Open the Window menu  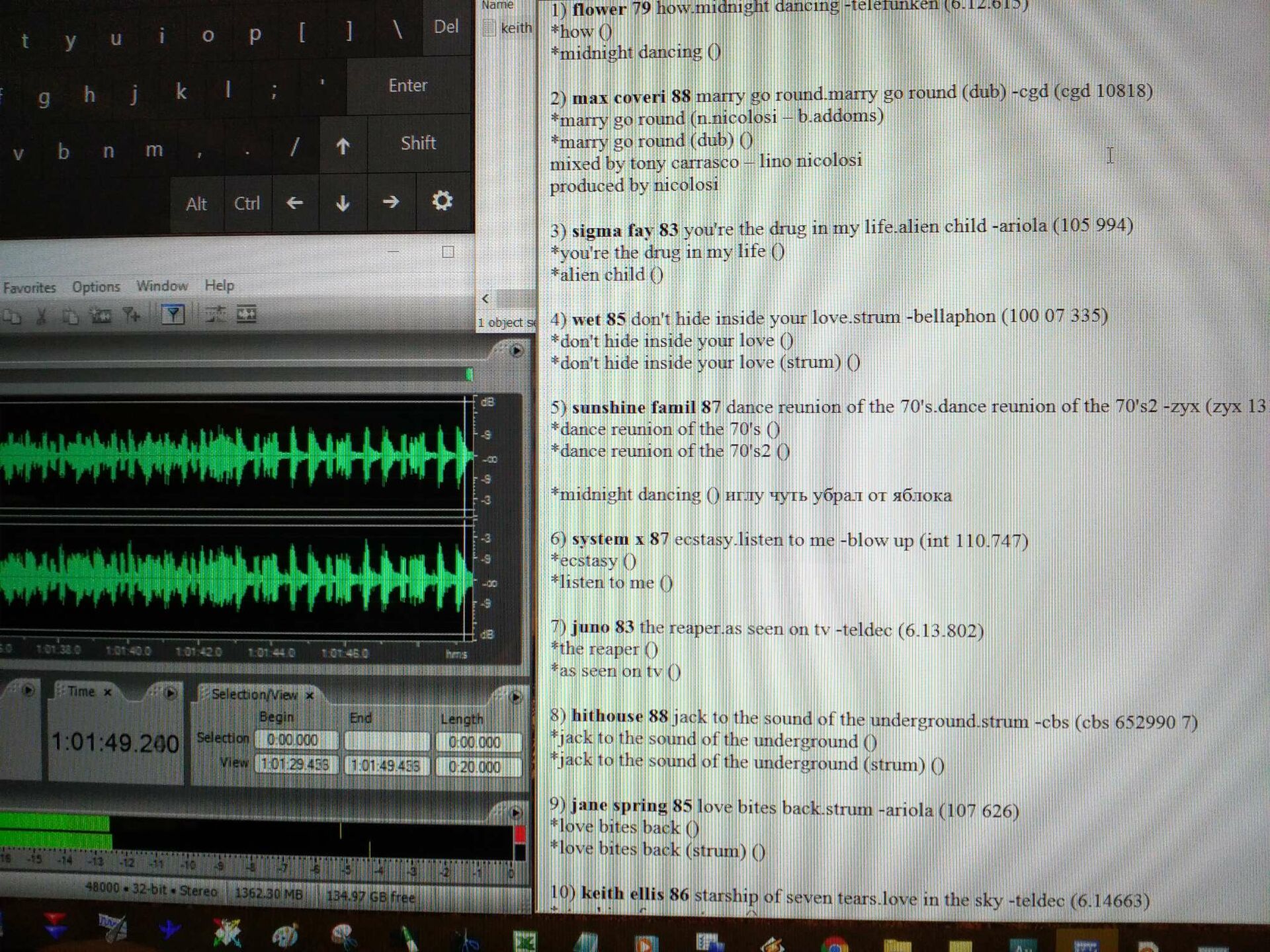[162, 286]
